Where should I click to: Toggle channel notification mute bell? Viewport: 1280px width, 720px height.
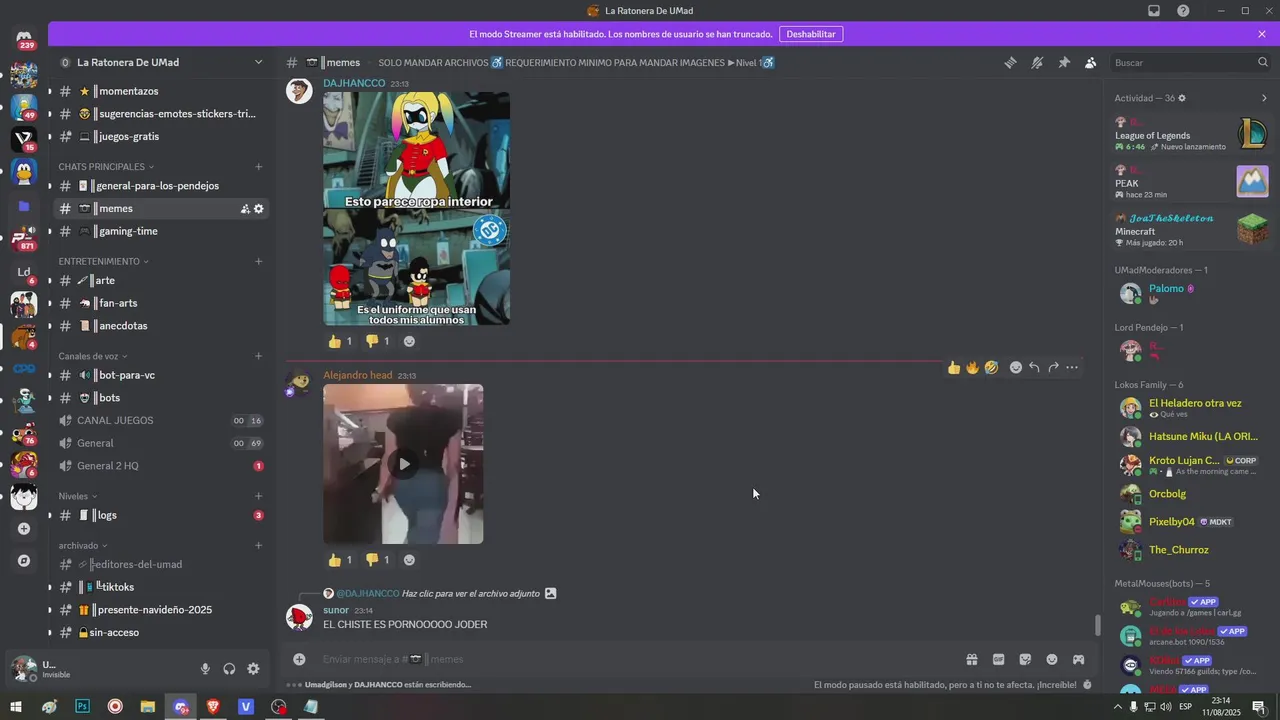click(1037, 62)
